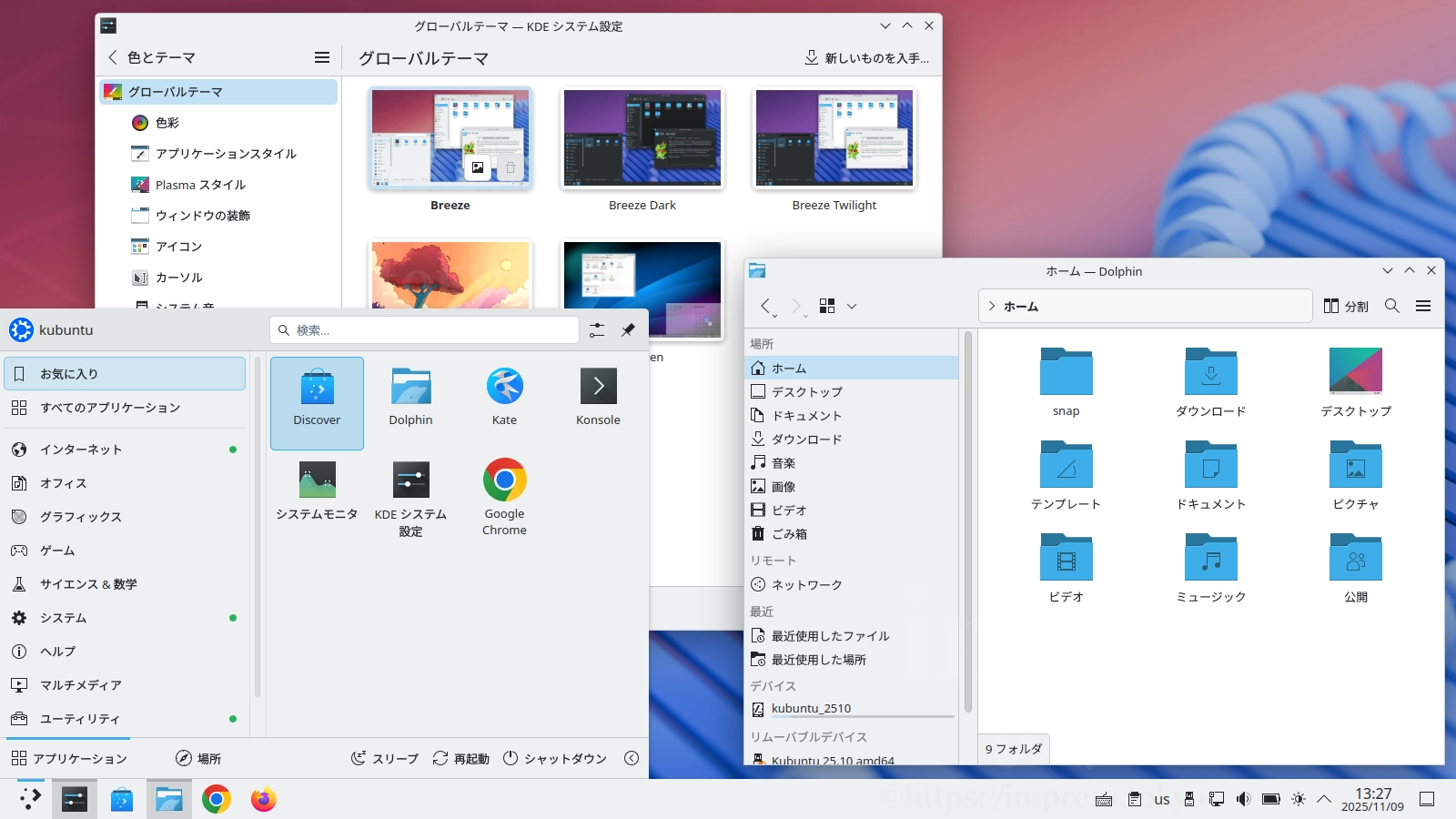This screenshot has height=819, width=1456.
Task: Launch Discover from the favorites grid
Action: coord(317,403)
